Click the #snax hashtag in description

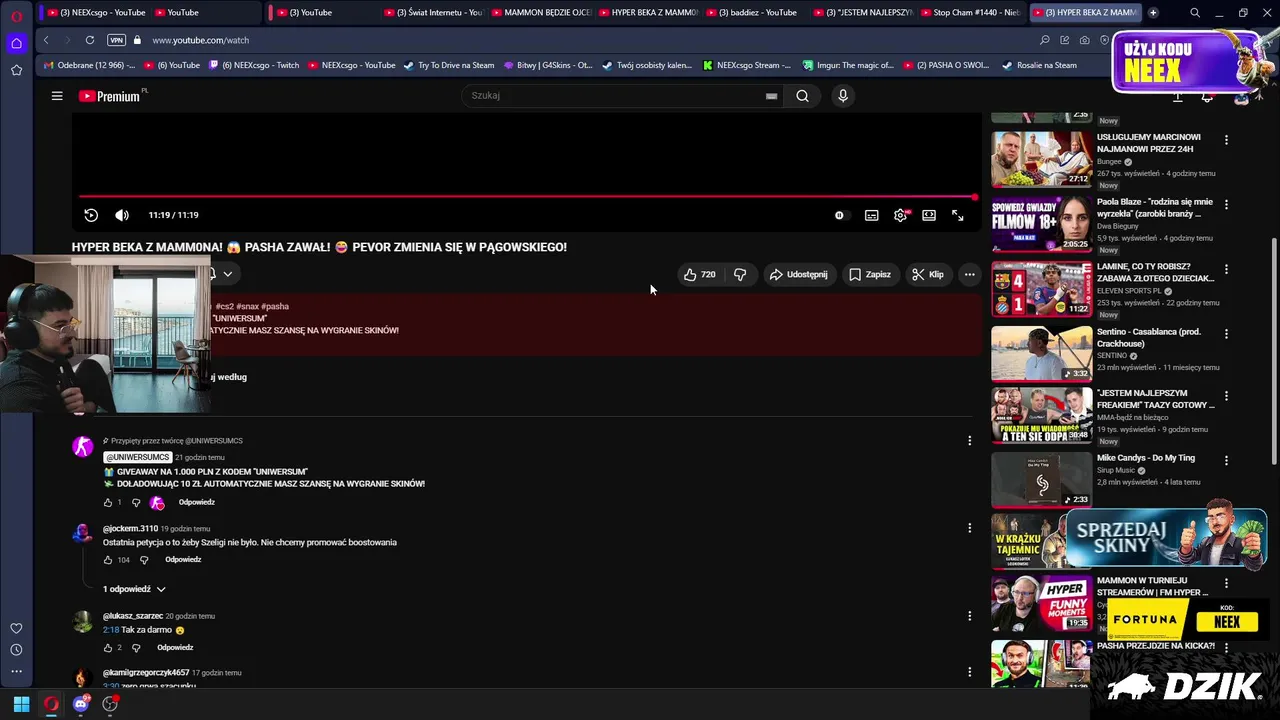click(x=247, y=306)
